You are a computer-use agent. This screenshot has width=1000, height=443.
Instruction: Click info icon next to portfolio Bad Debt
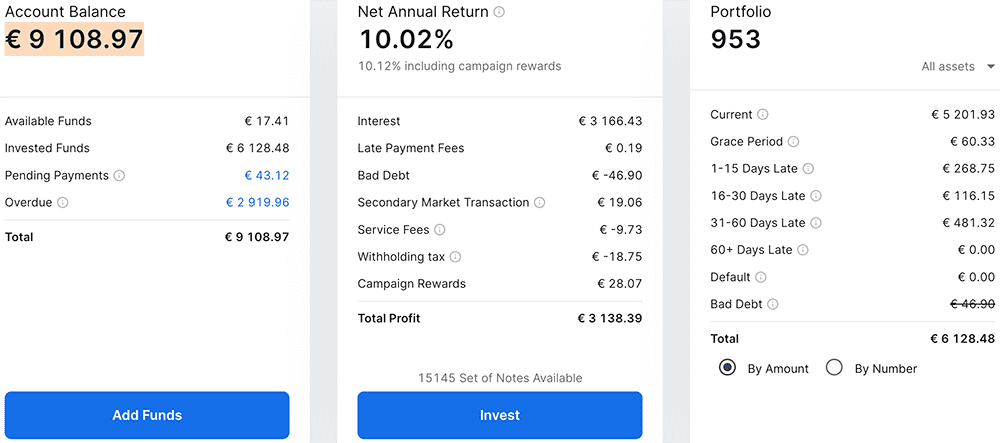click(773, 304)
